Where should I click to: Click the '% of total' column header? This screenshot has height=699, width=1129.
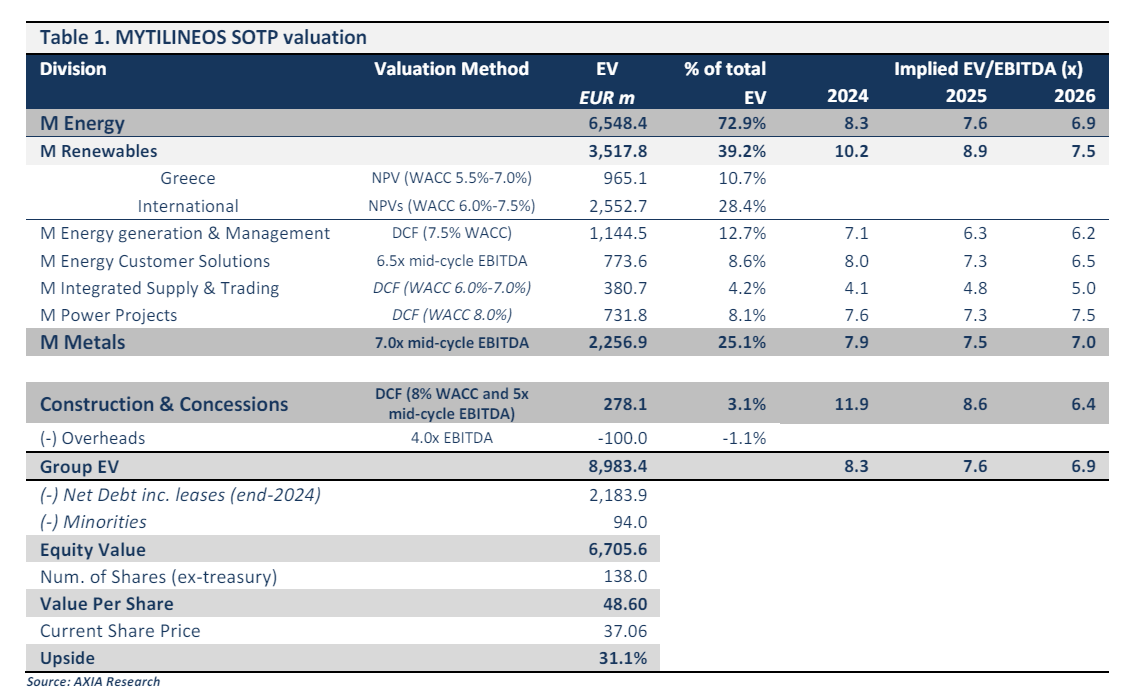point(725,69)
